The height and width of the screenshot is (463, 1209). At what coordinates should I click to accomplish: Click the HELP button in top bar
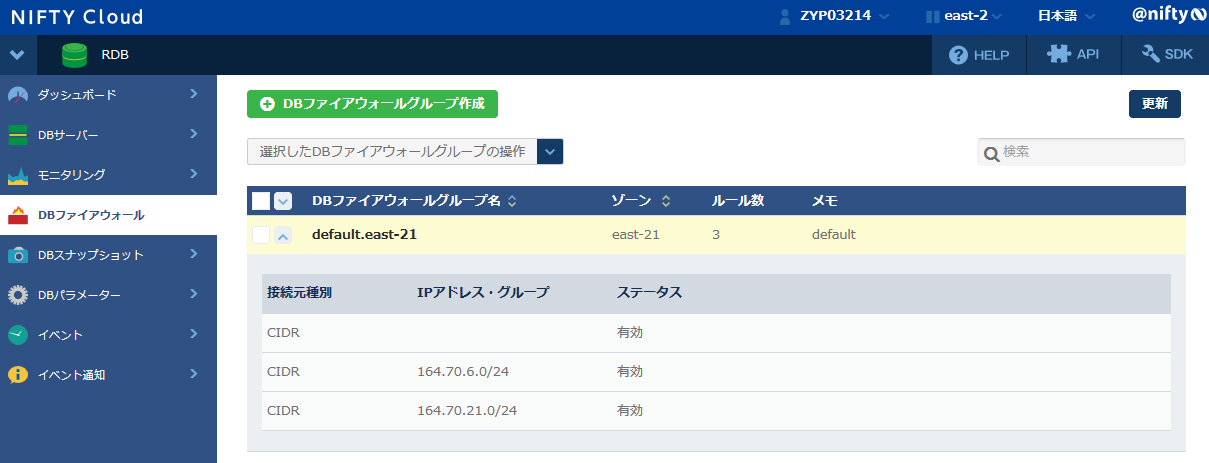click(979, 55)
